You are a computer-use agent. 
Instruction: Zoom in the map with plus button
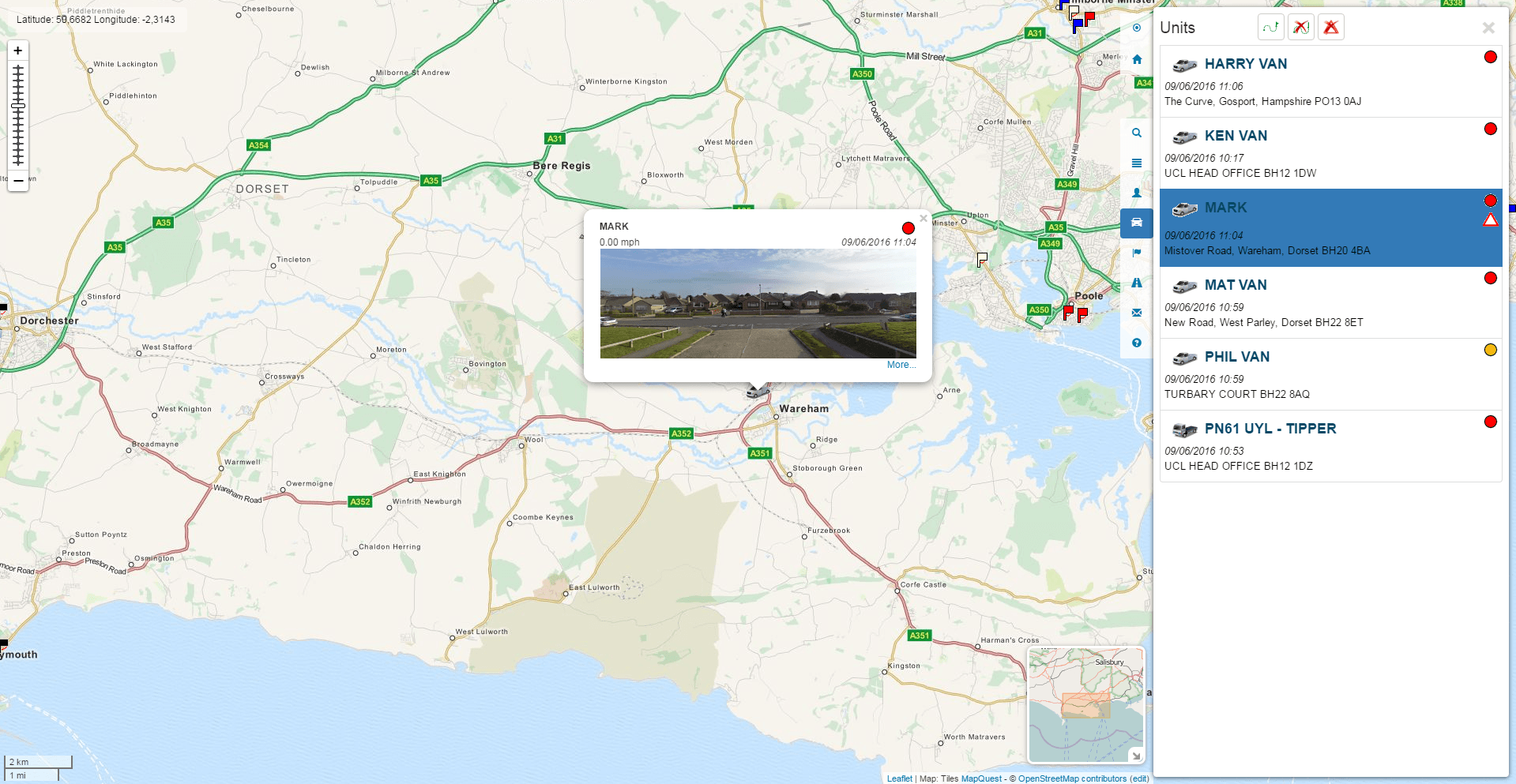[18, 51]
